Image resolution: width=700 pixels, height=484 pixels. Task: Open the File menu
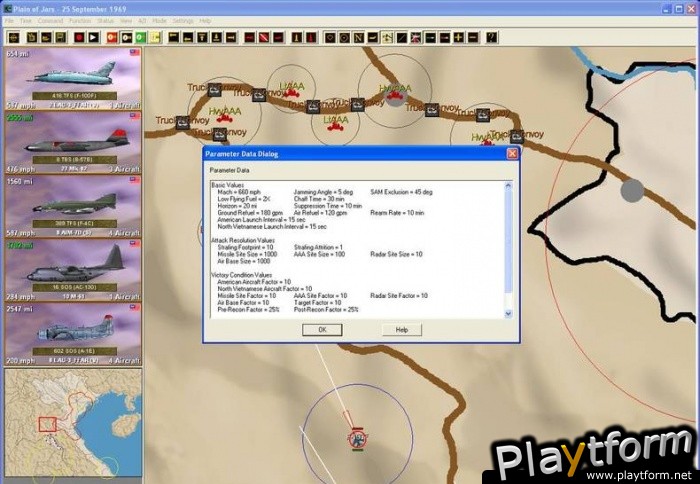point(9,21)
